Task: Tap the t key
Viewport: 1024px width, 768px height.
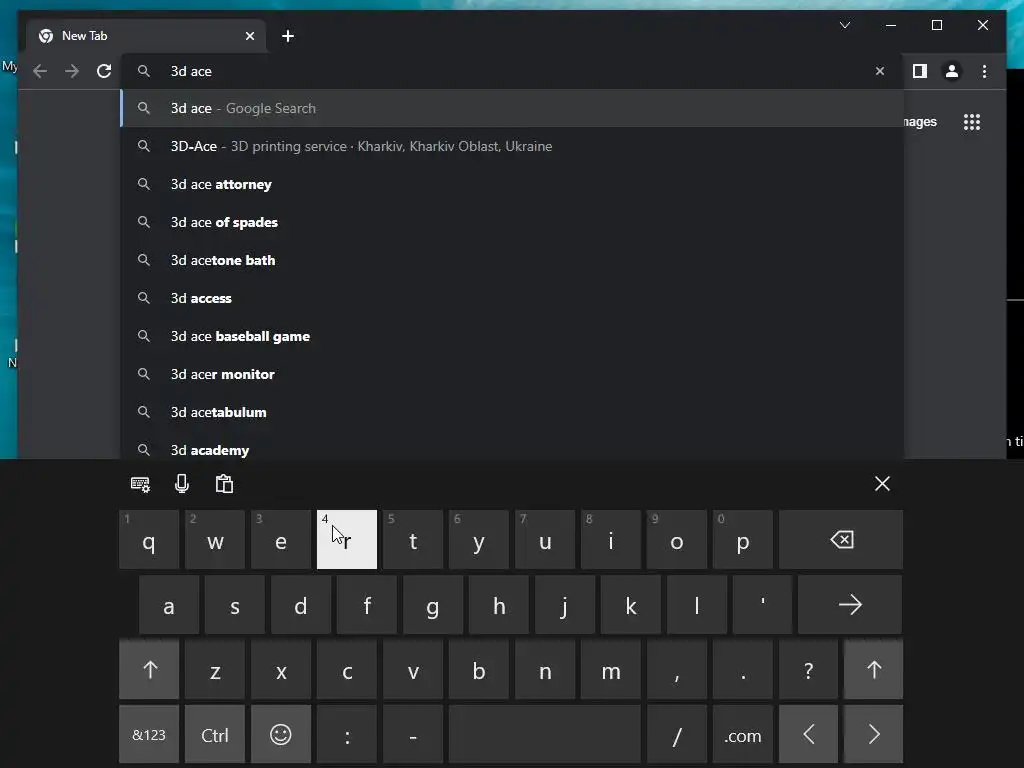Action: [413, 539]
